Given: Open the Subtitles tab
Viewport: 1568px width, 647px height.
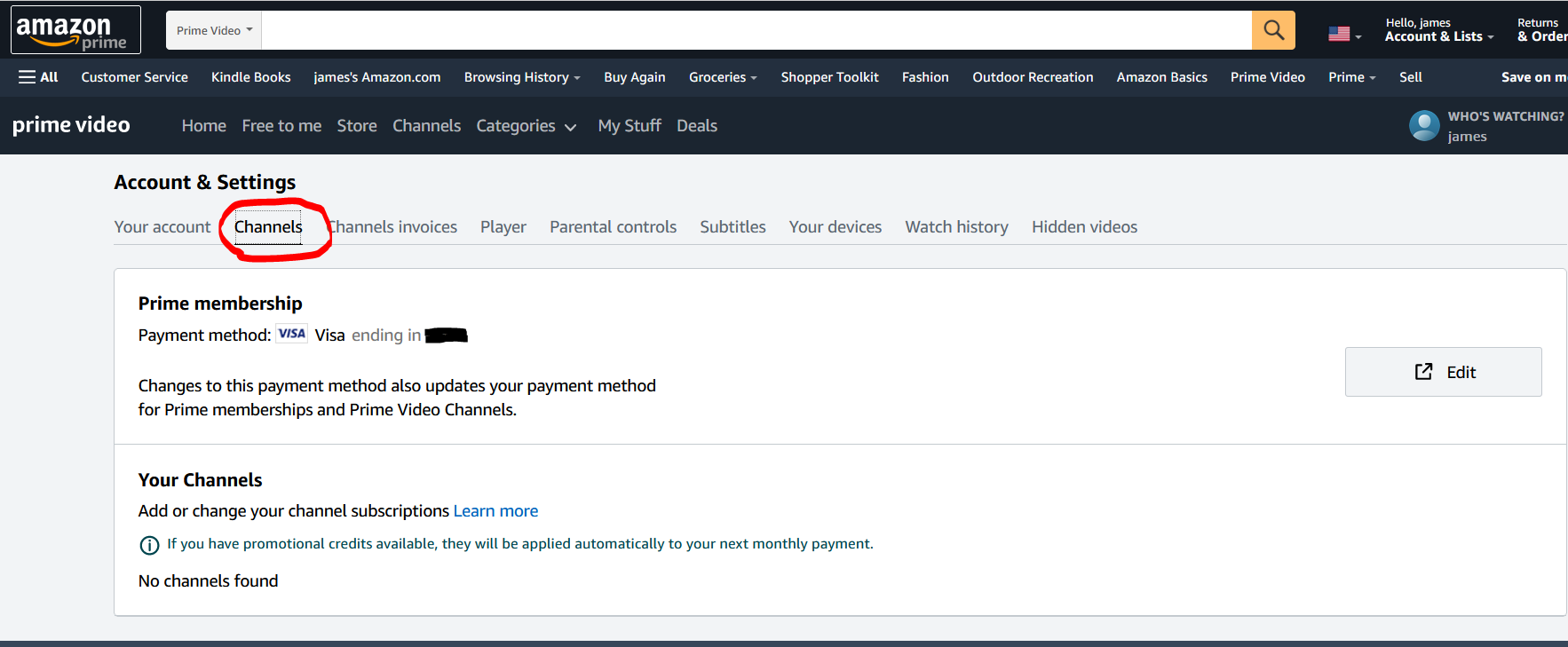Looking at the screenshot, I should click(x=733, y=227).
